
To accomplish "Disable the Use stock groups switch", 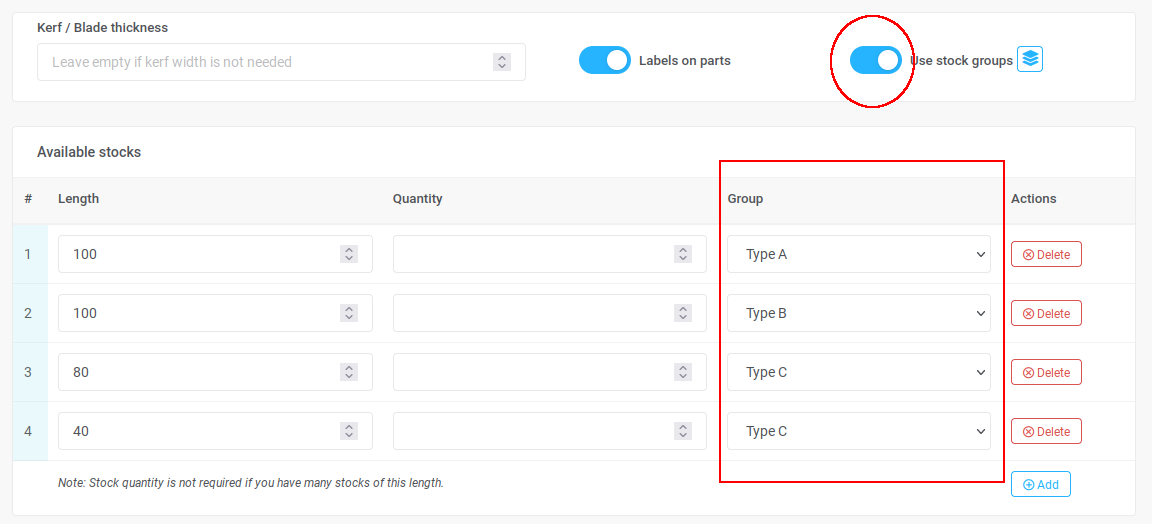I will tap(875, 60).
